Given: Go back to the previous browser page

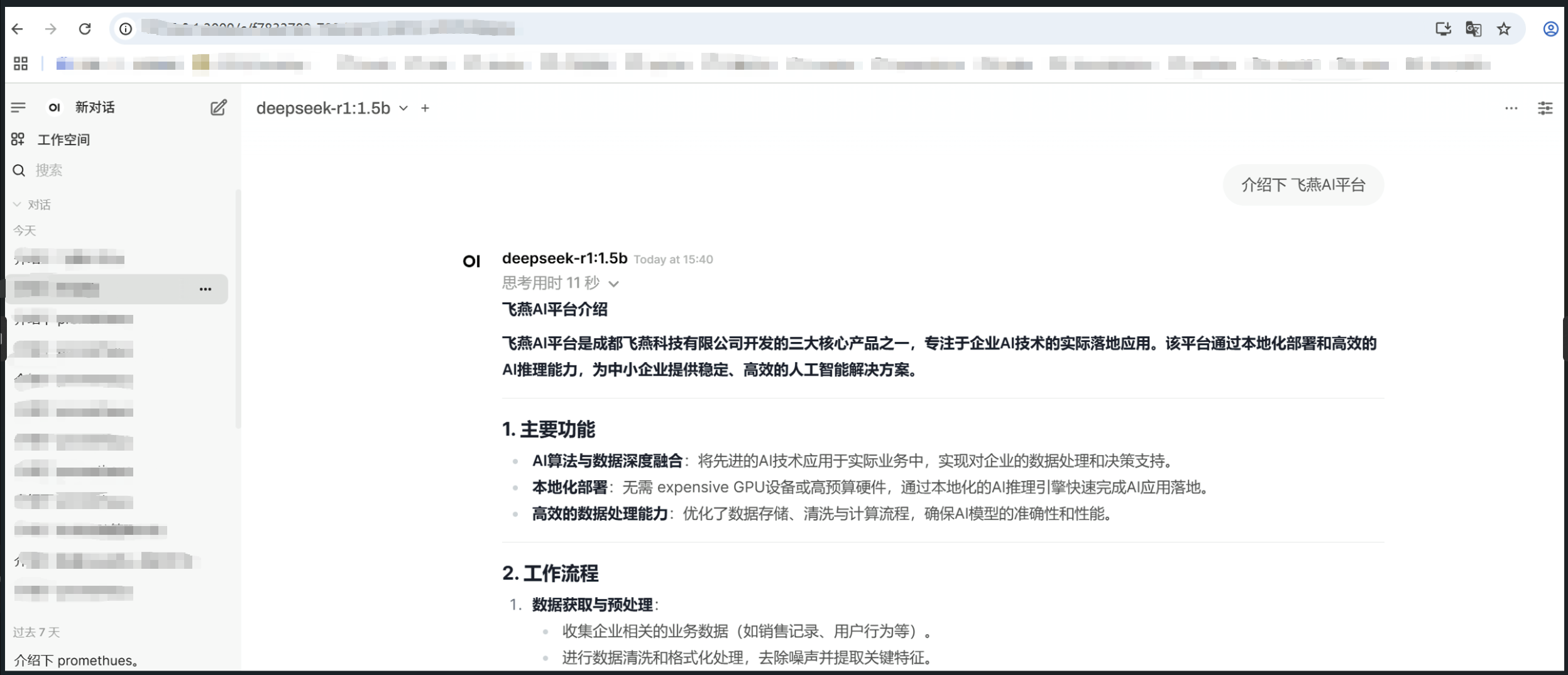Looking at the screenshot, I should click(18, 29).
